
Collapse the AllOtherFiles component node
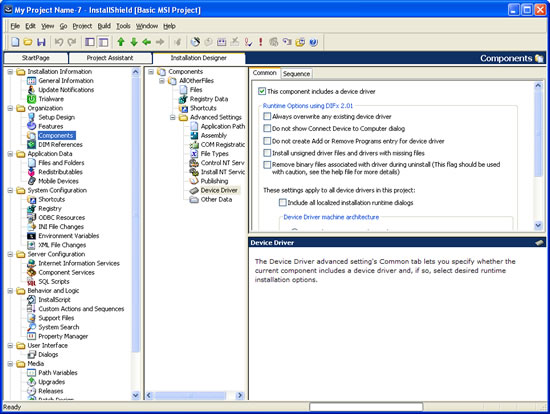162,81
